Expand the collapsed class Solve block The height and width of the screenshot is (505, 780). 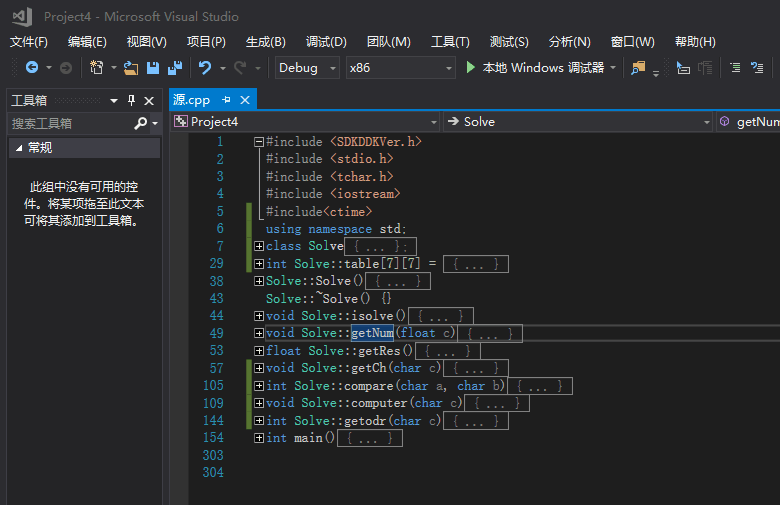(x=259, y=246)
